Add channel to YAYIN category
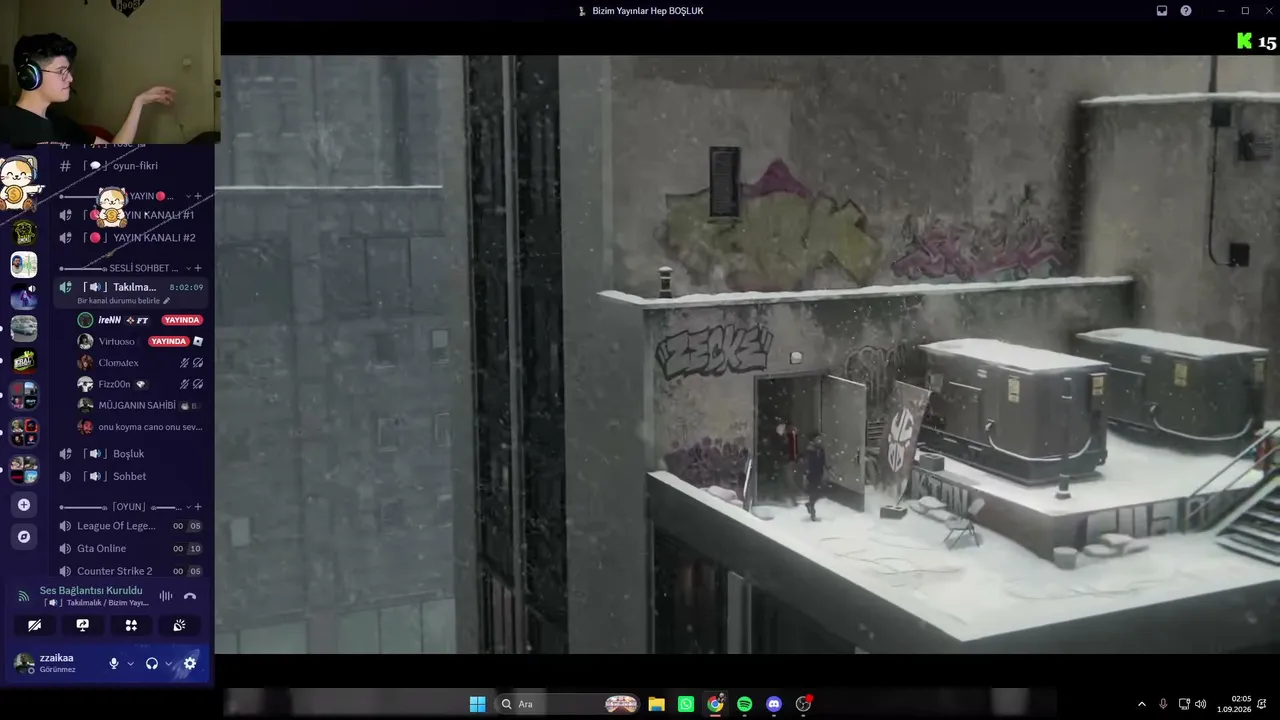The height and width of the screenshot is (720, 1280). tap(198, 196)
